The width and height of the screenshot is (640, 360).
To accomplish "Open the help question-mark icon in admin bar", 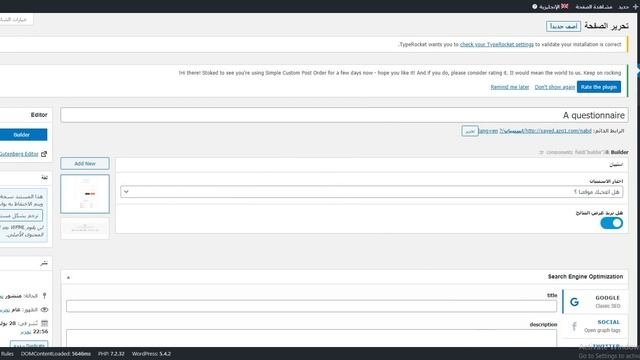I will tap(535, 7).
